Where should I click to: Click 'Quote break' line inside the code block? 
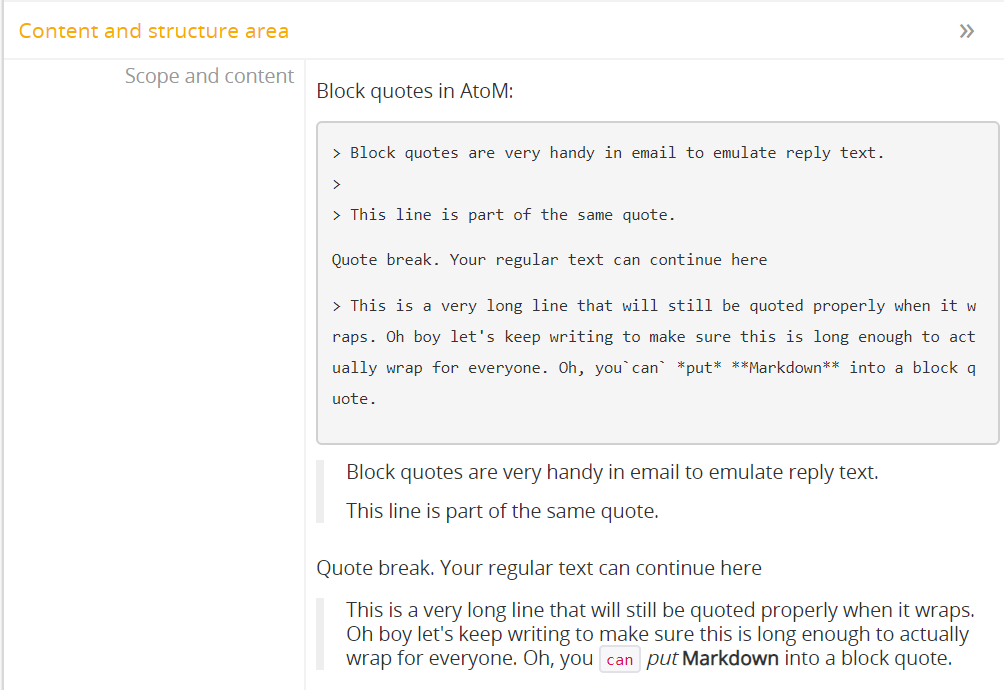pyautogui.click(x=549, y=260)
